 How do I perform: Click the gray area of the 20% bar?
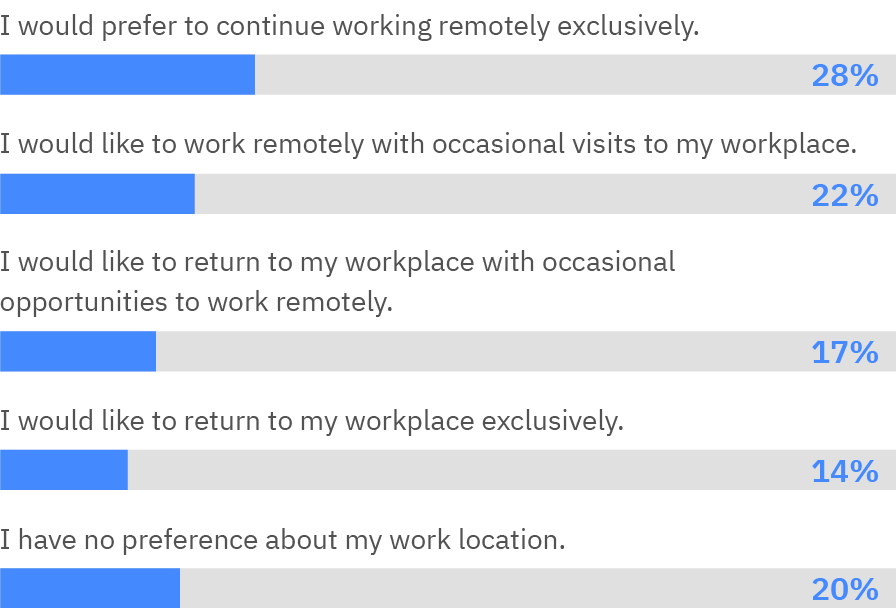point(490,588)
